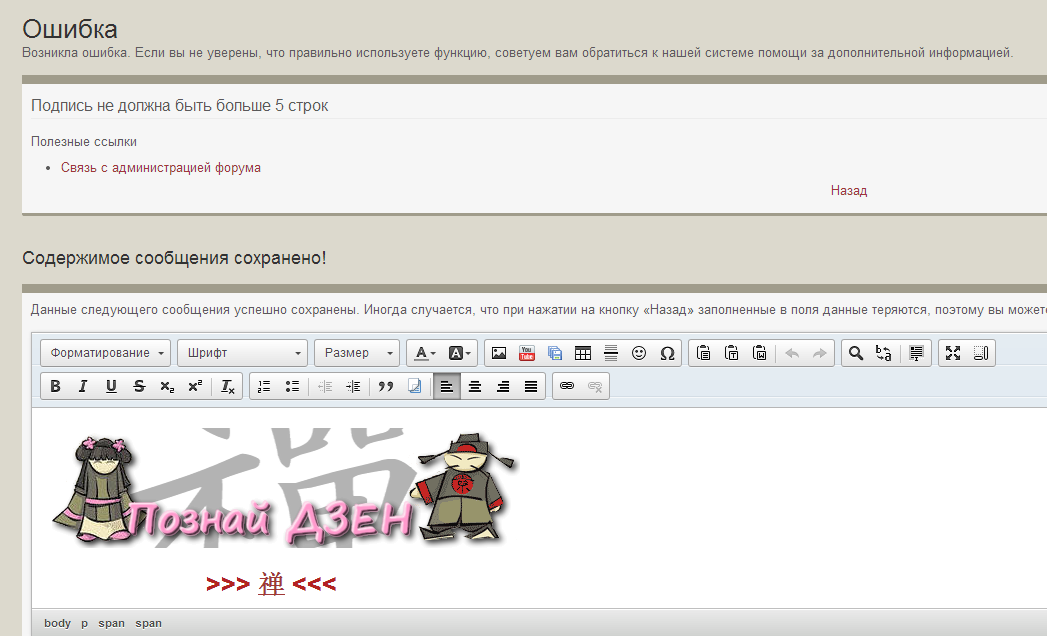Insert a special character (Omega icon)
The image size is (1047, 636).
(x=667, y=353)
